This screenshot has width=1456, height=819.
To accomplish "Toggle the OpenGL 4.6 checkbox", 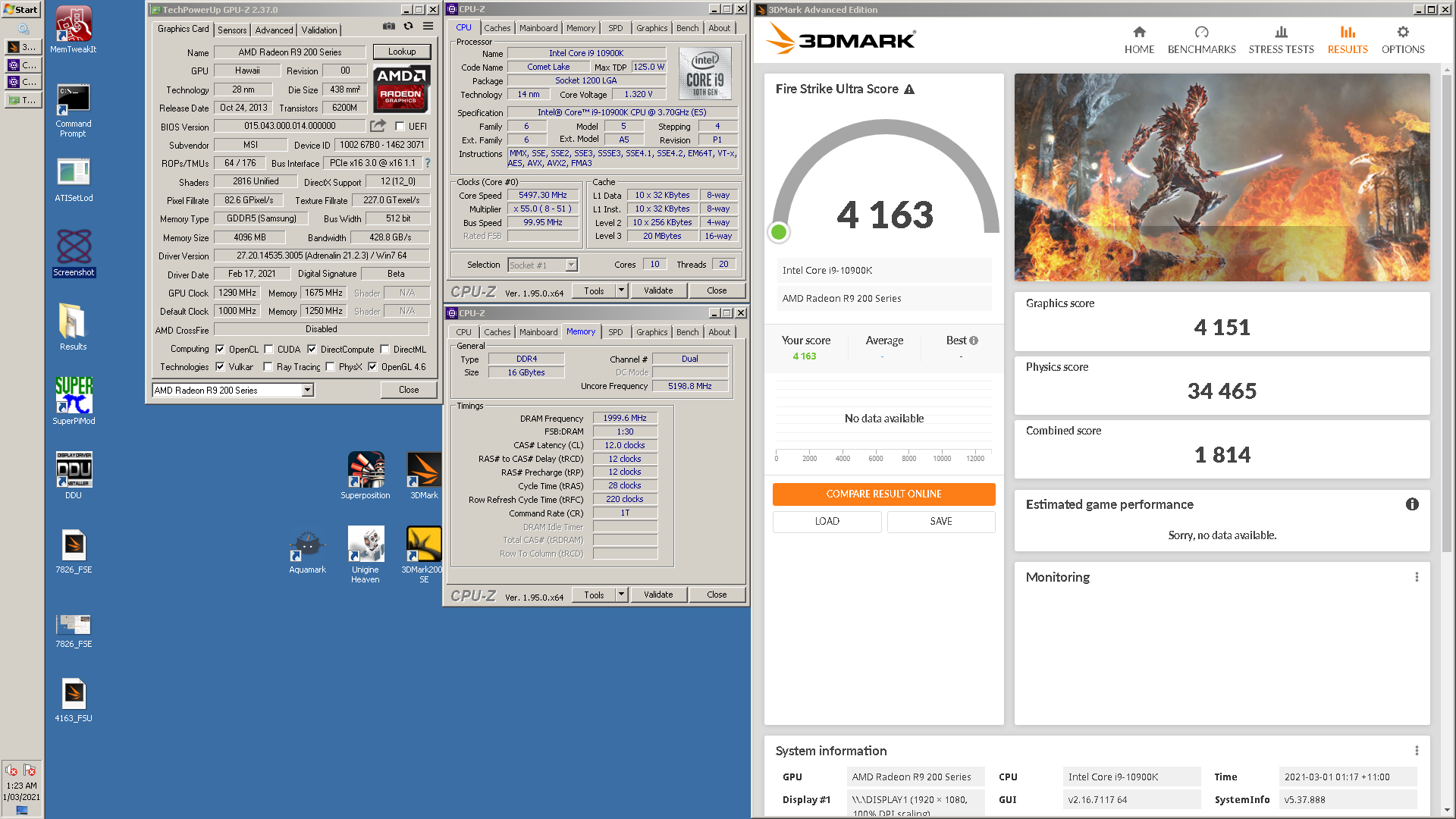I will coord(372,367).
